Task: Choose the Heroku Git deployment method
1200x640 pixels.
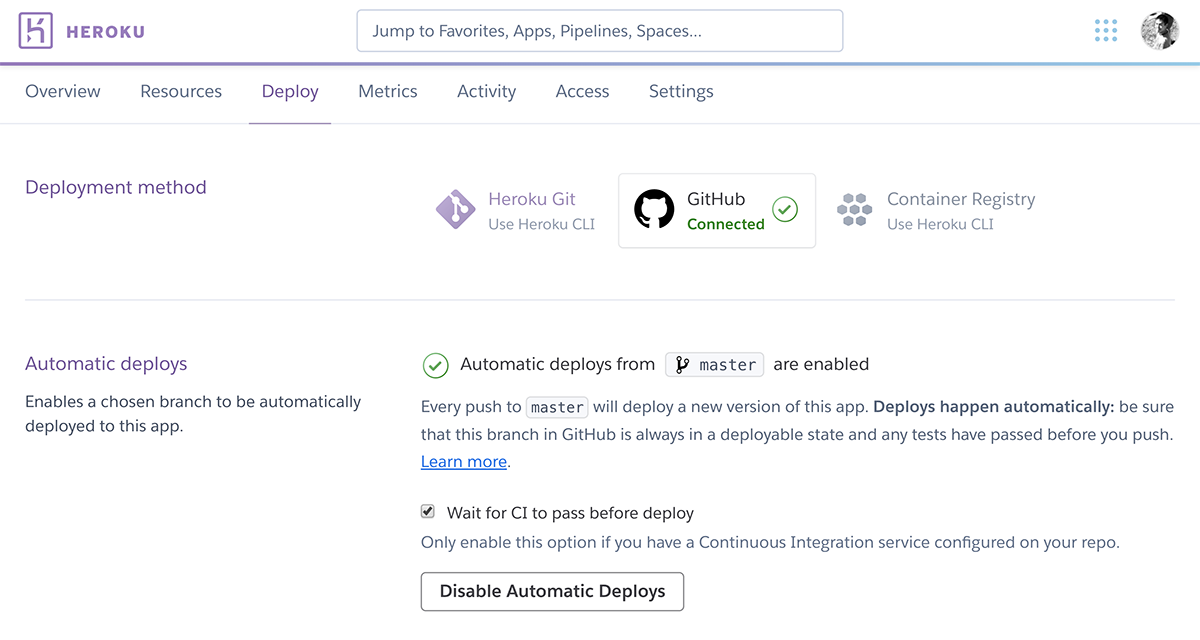Action: (516, 210)
